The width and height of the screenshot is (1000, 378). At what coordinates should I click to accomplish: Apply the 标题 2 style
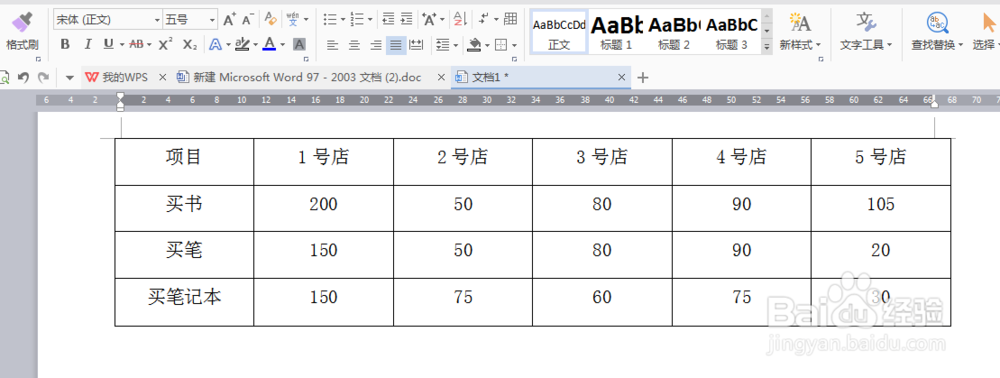(x=673, y=31)
